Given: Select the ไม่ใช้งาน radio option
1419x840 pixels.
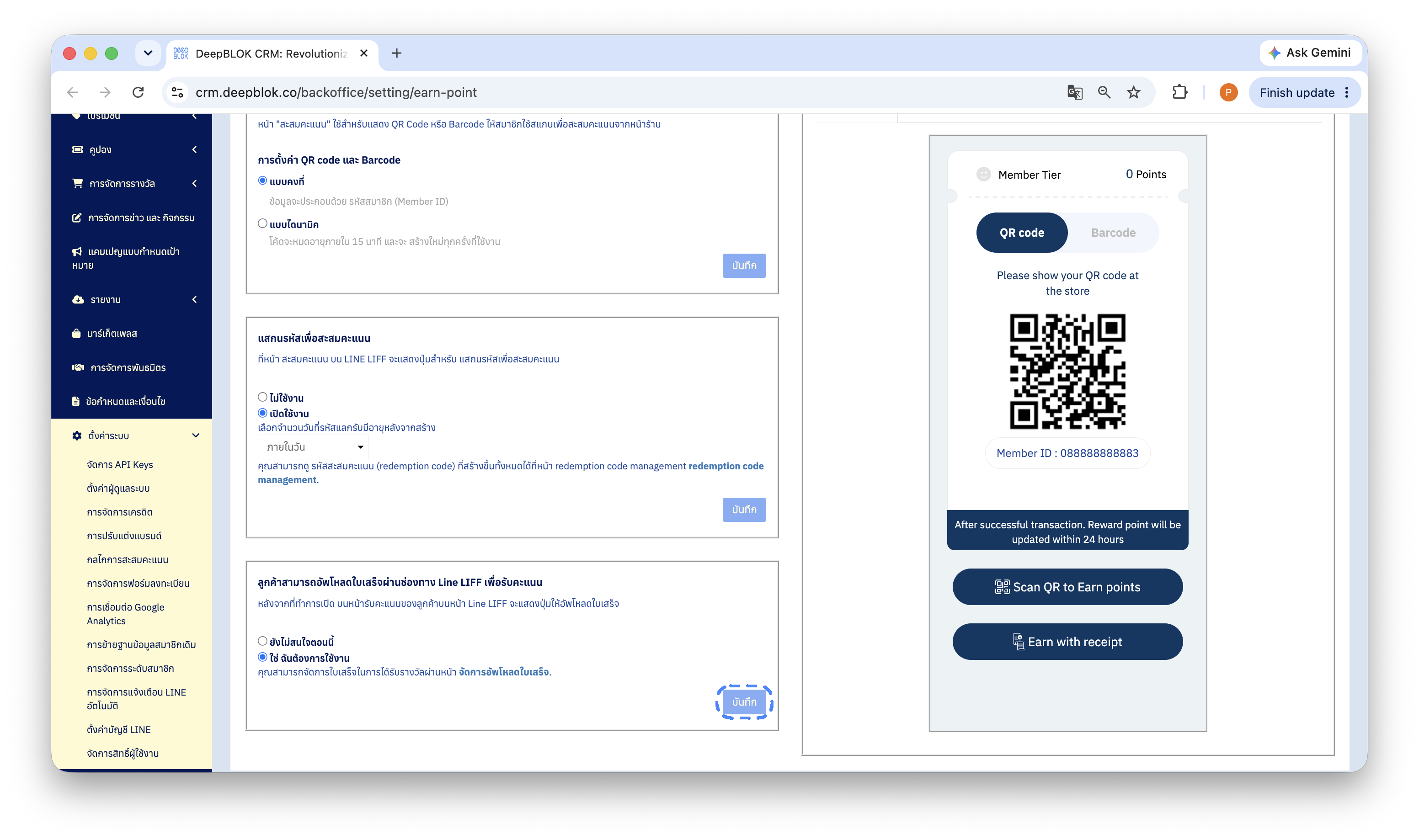Looking at the screenshot, I should (262, 397).
